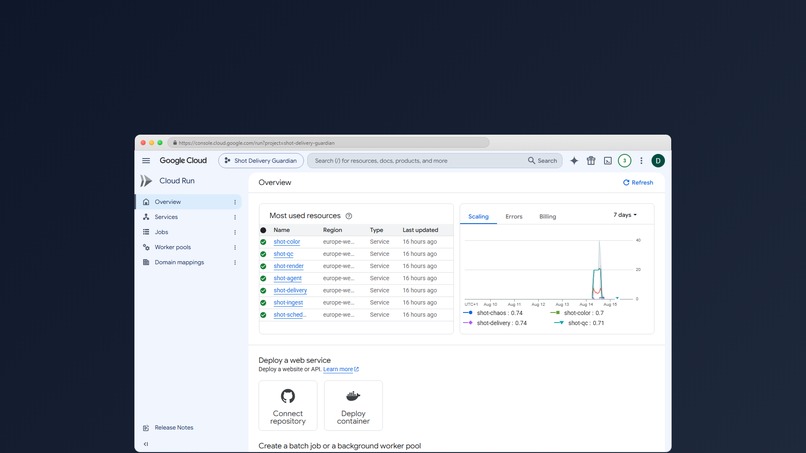
Task: Click the Deploy container card
Action: point(353,406)
